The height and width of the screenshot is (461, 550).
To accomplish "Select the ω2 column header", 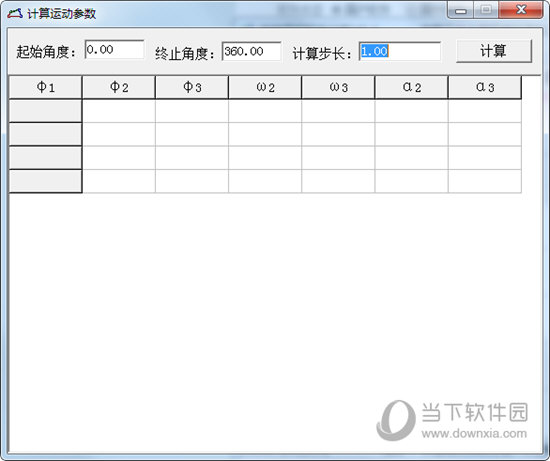I will (x=265, y=87).
